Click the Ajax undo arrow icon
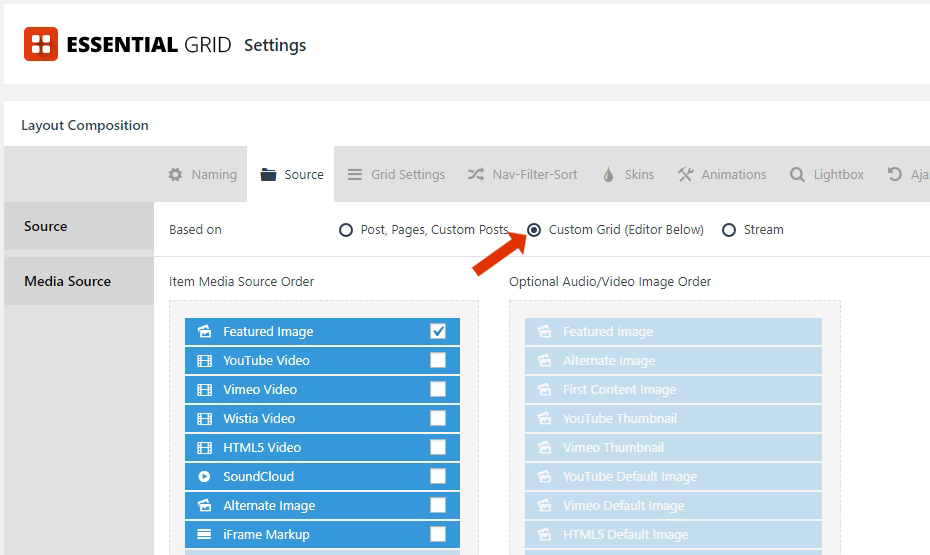This screenshot has width=930, height=555. pyautogui.click(x=894, y=174)
